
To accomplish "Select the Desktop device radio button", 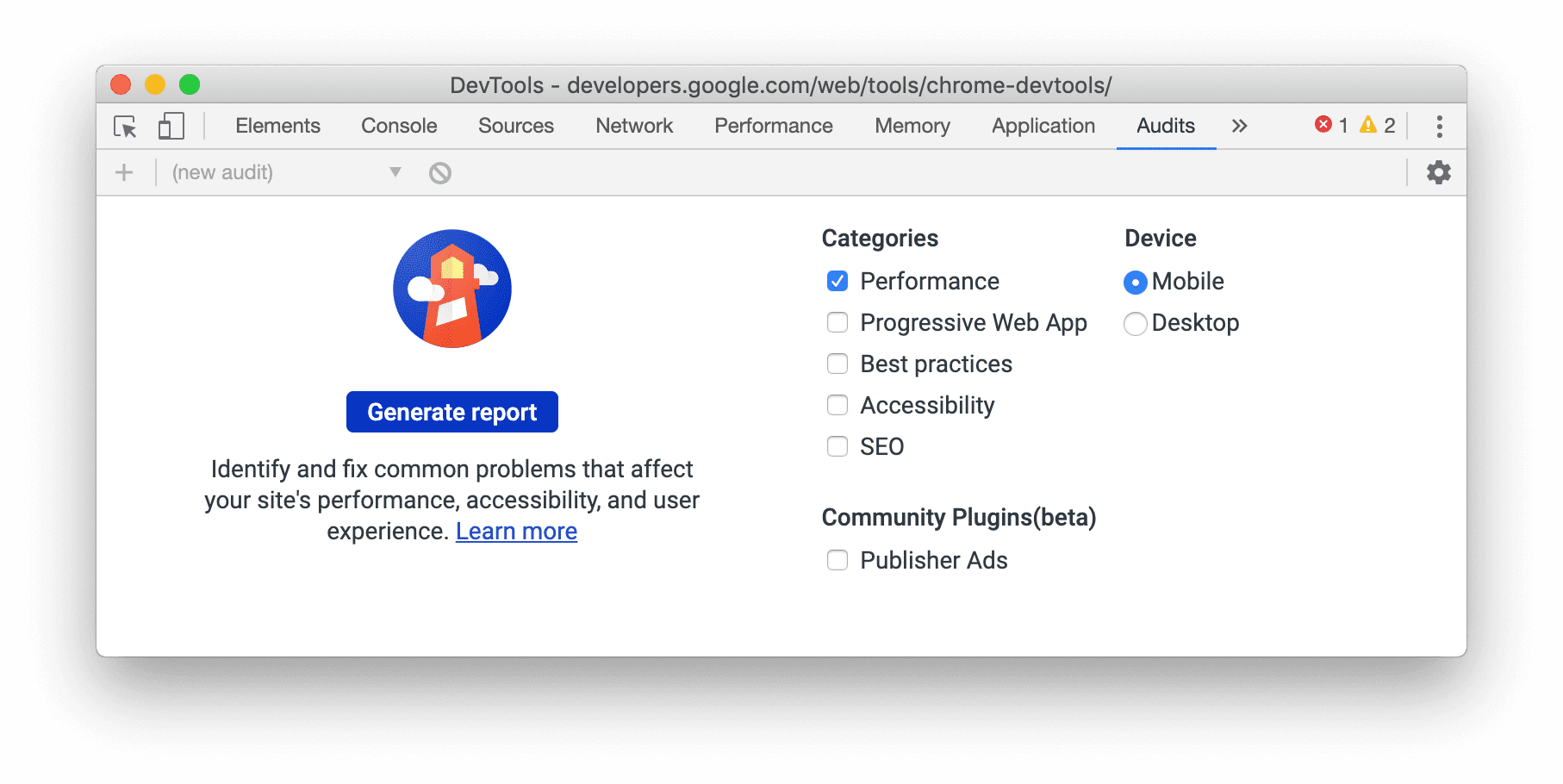I will (1135, 324).
